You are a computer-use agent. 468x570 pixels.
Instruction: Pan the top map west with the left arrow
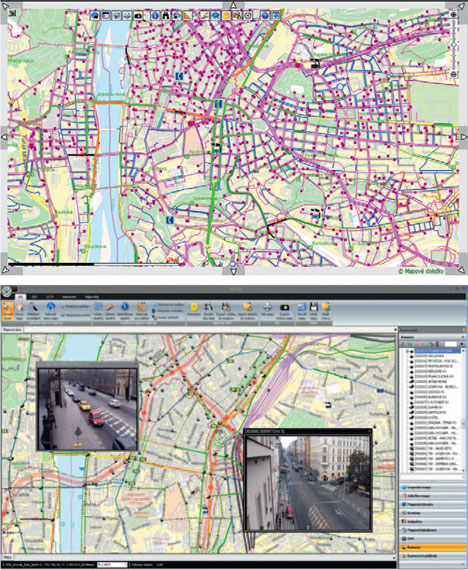(4, 137)
